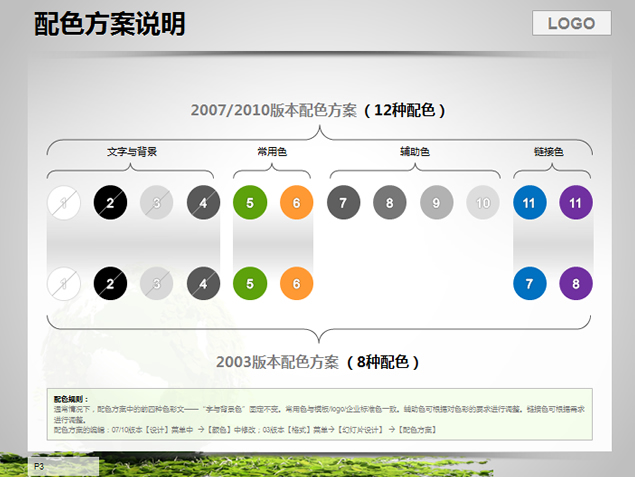Click the purple circle 11 in top row
This screenshot has height=477, width=635.
(576, 202)
